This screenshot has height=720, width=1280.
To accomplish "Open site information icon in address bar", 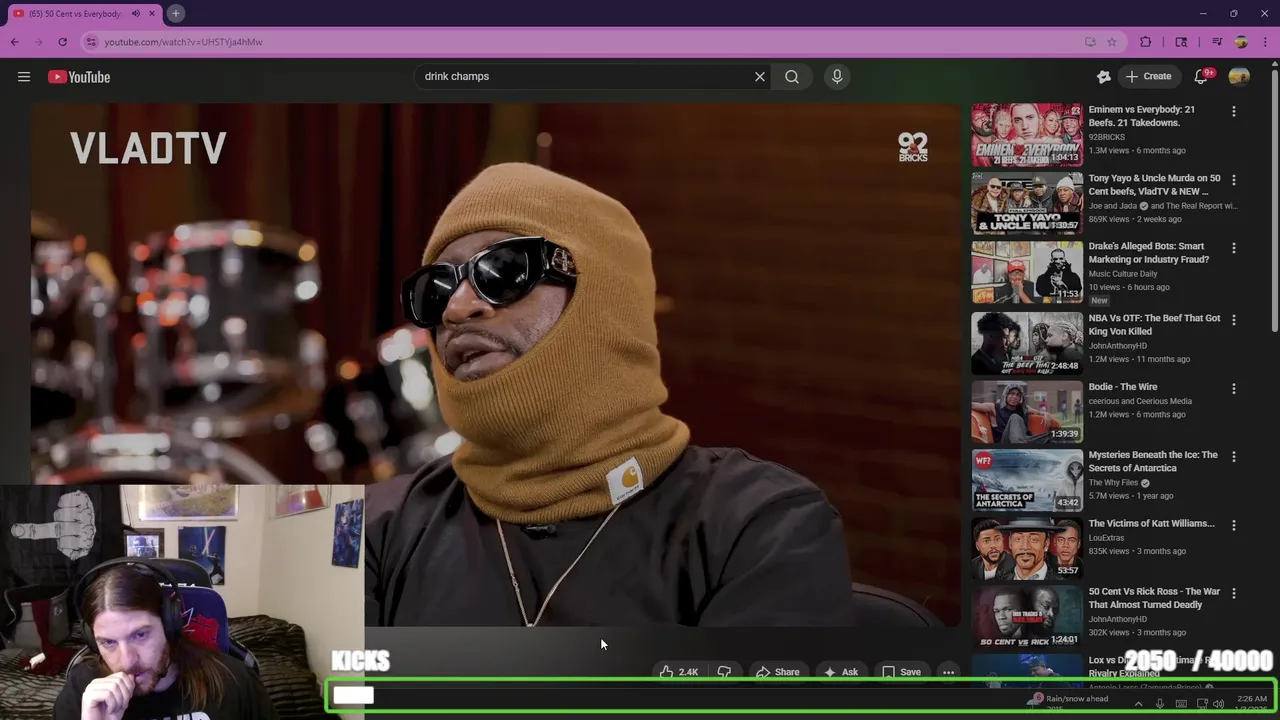I will click(91, 42).
